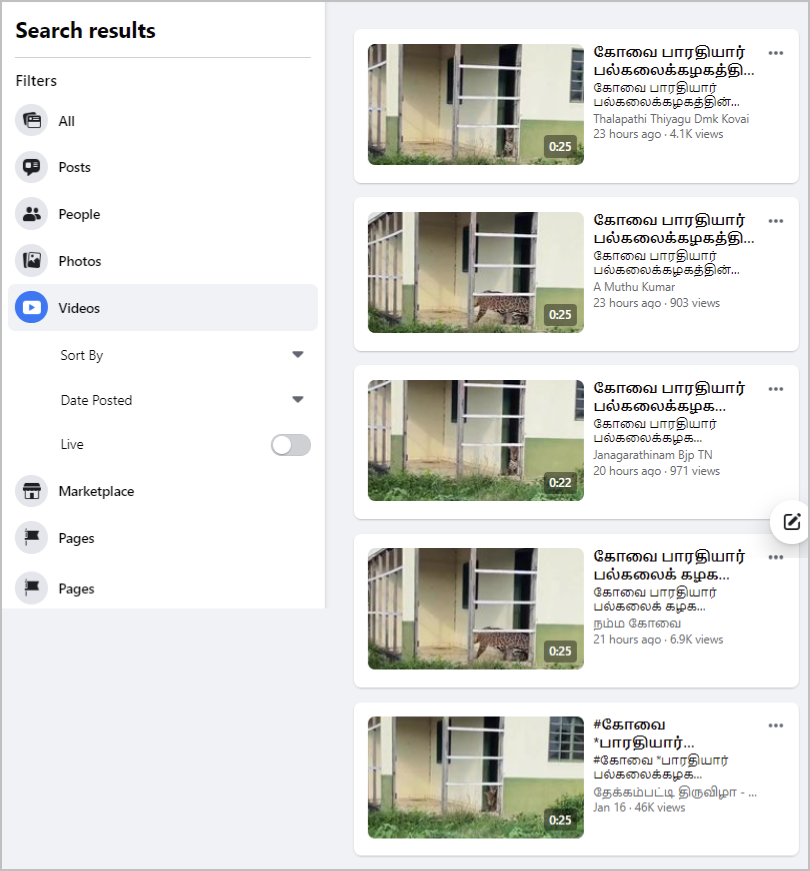Open the Marketplace storefront icon

pos(32,491)
